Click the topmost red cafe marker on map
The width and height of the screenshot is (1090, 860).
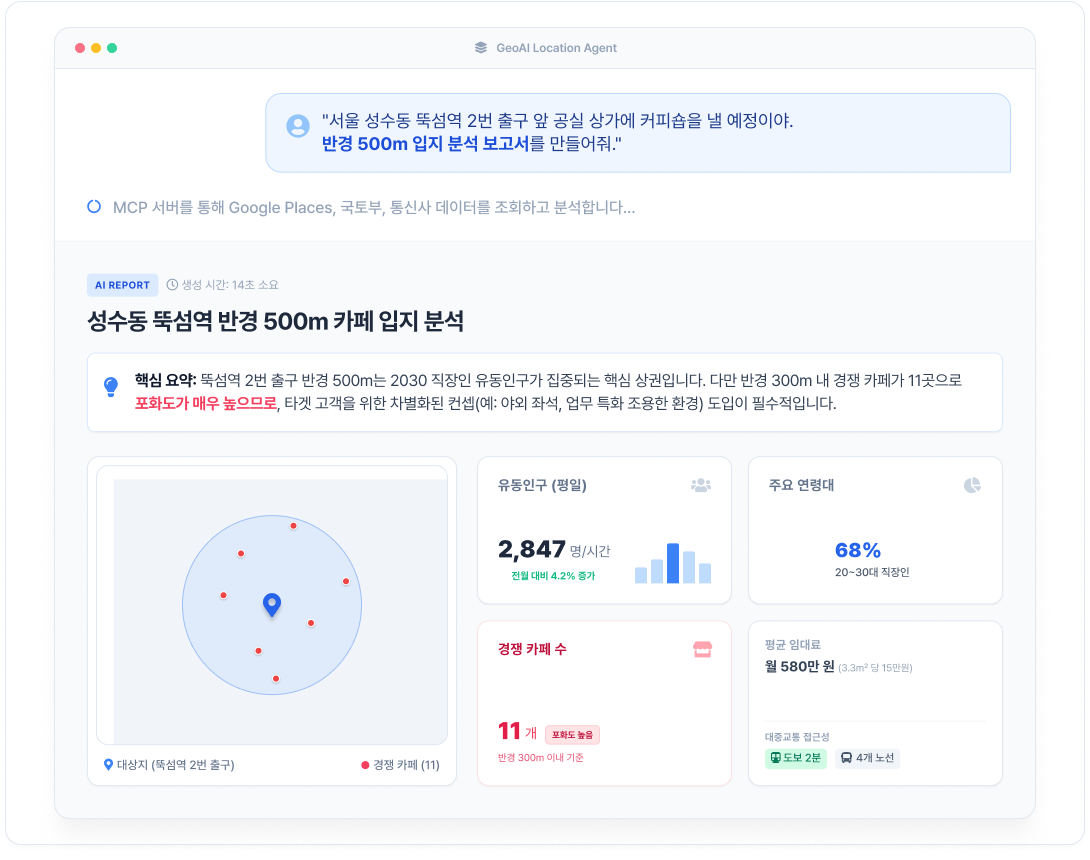tap(293, 526)
